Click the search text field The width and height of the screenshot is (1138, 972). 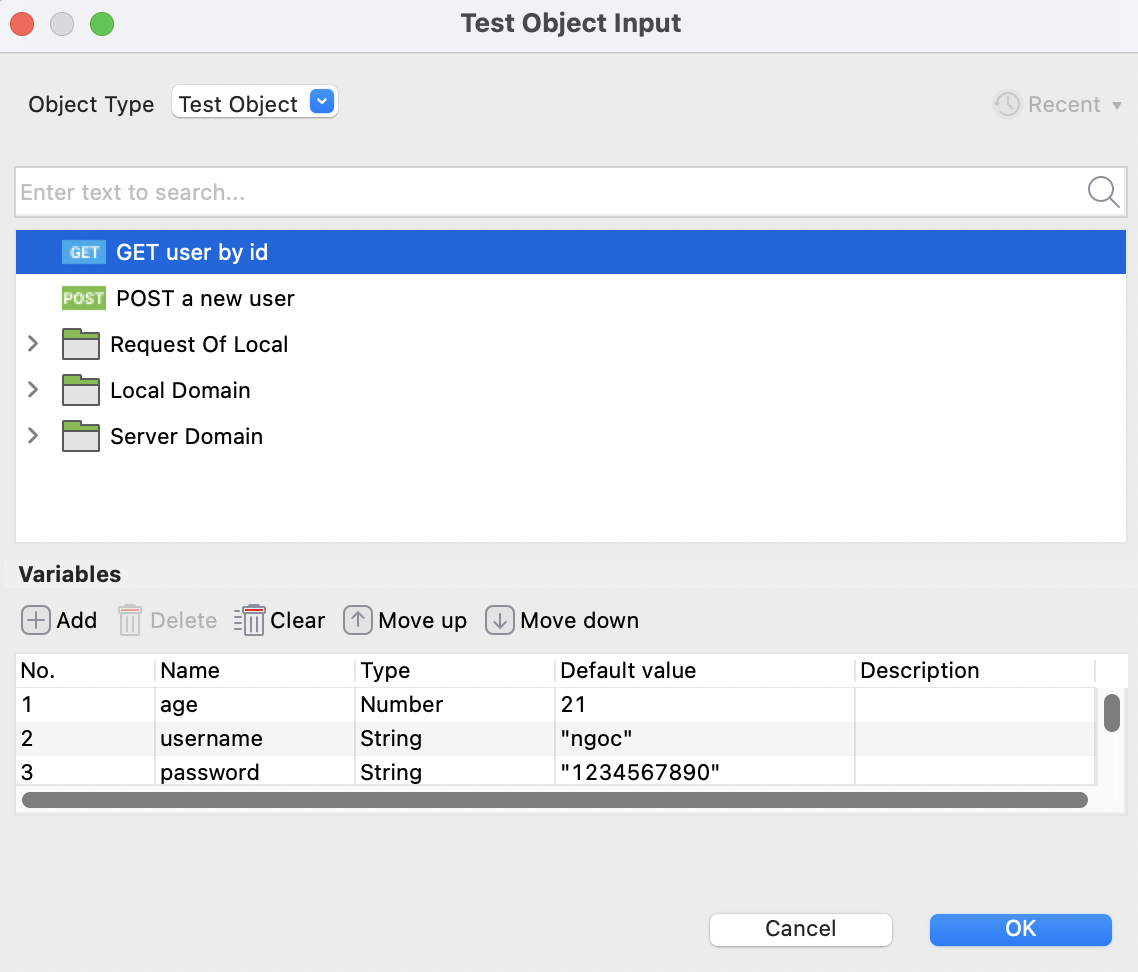click(x=550, y=192)
